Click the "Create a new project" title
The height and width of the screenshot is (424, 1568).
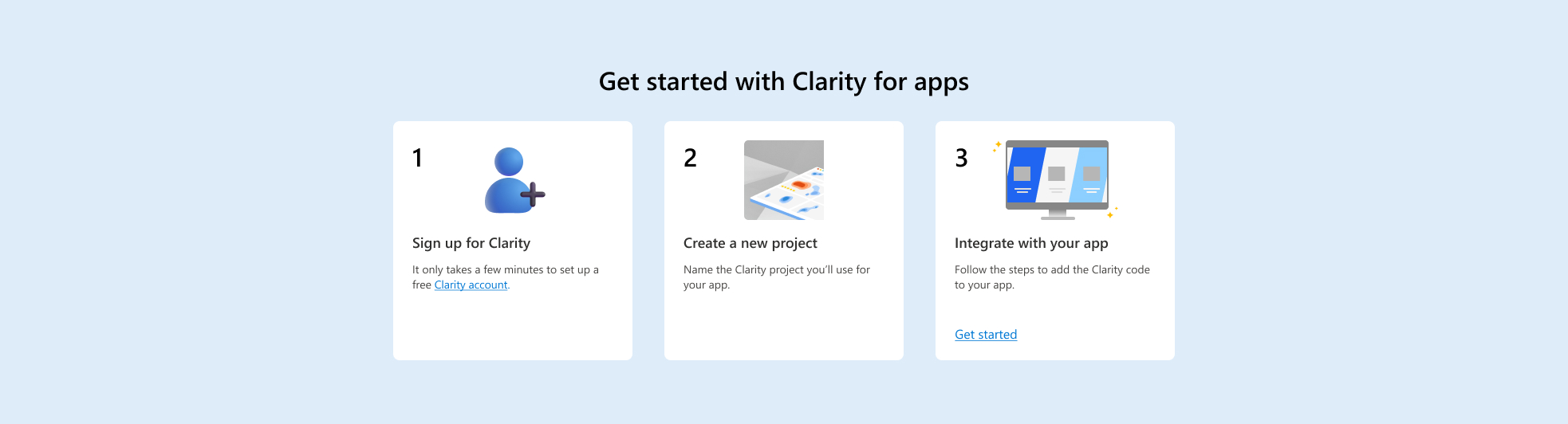tap(750, 243)
